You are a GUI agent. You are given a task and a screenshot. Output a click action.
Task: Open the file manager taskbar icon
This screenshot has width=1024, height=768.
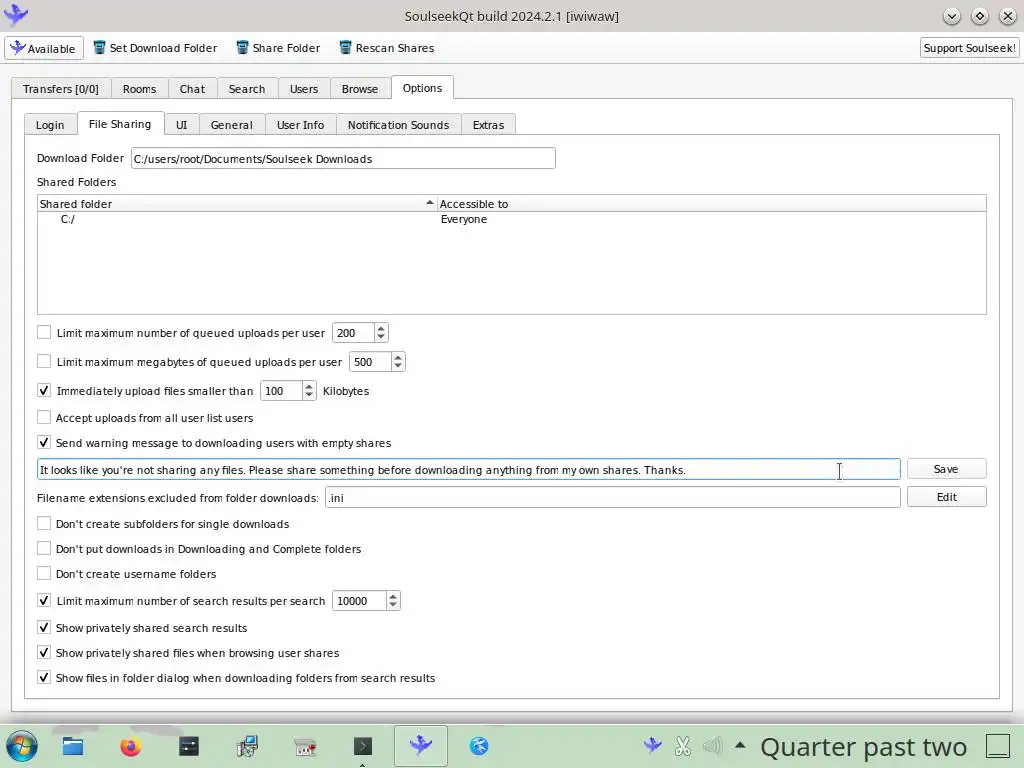(73, 746)
